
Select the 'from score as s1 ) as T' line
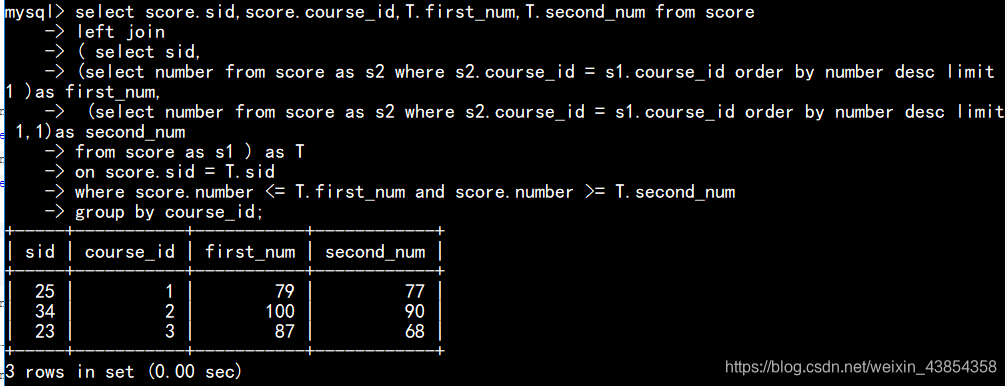point(189,152)
